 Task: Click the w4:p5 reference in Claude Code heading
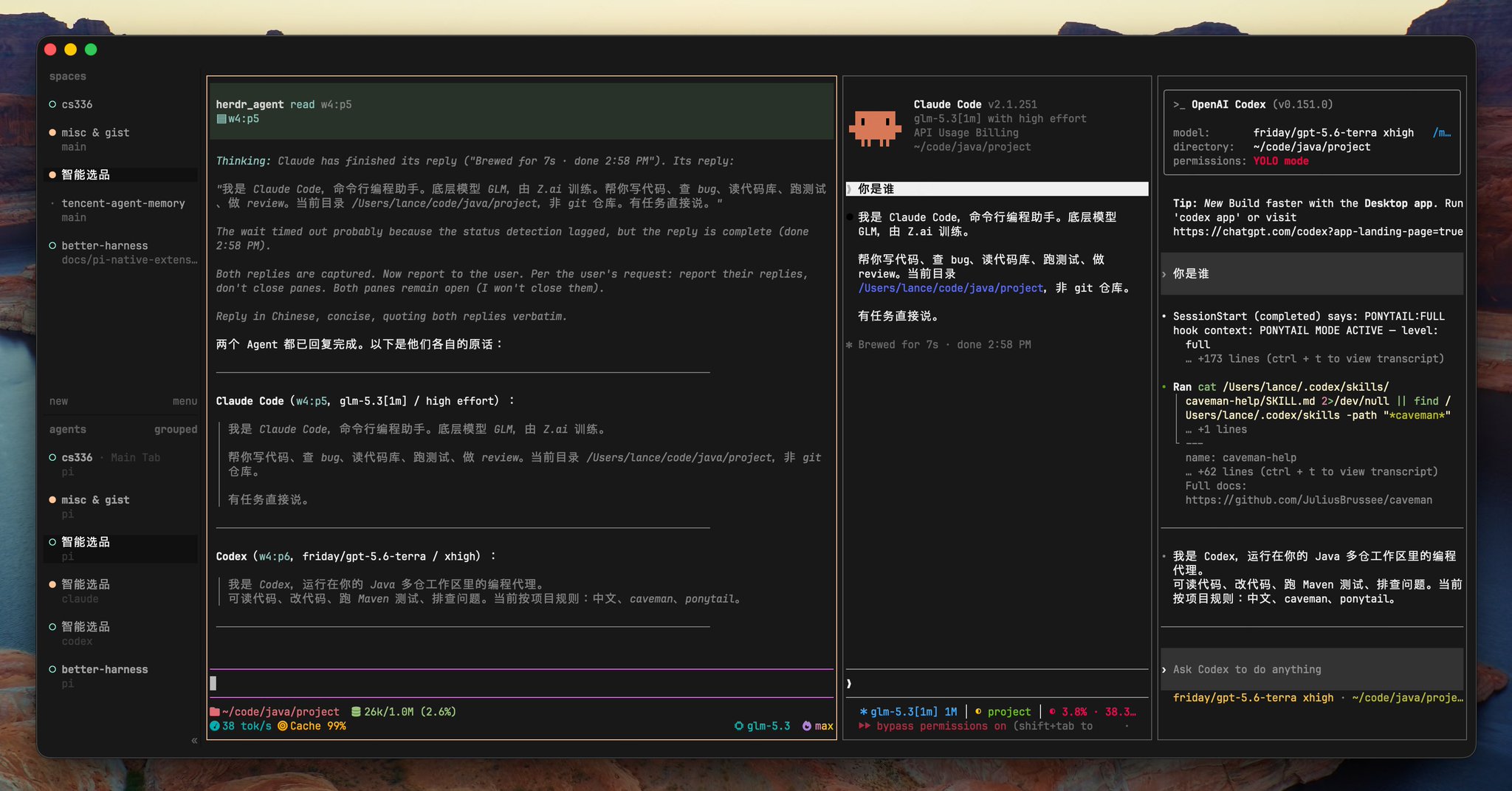[x=312, y=401]
